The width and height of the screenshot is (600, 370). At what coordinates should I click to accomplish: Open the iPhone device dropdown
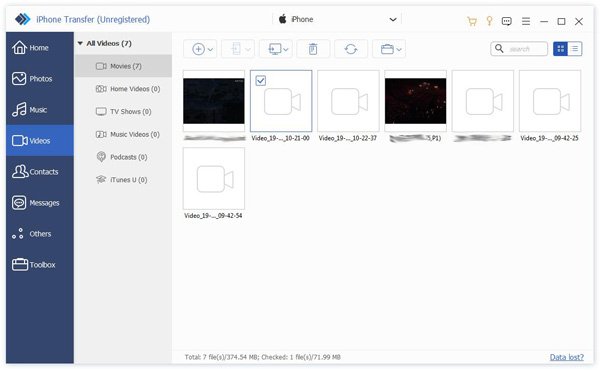tap(337, 19)
